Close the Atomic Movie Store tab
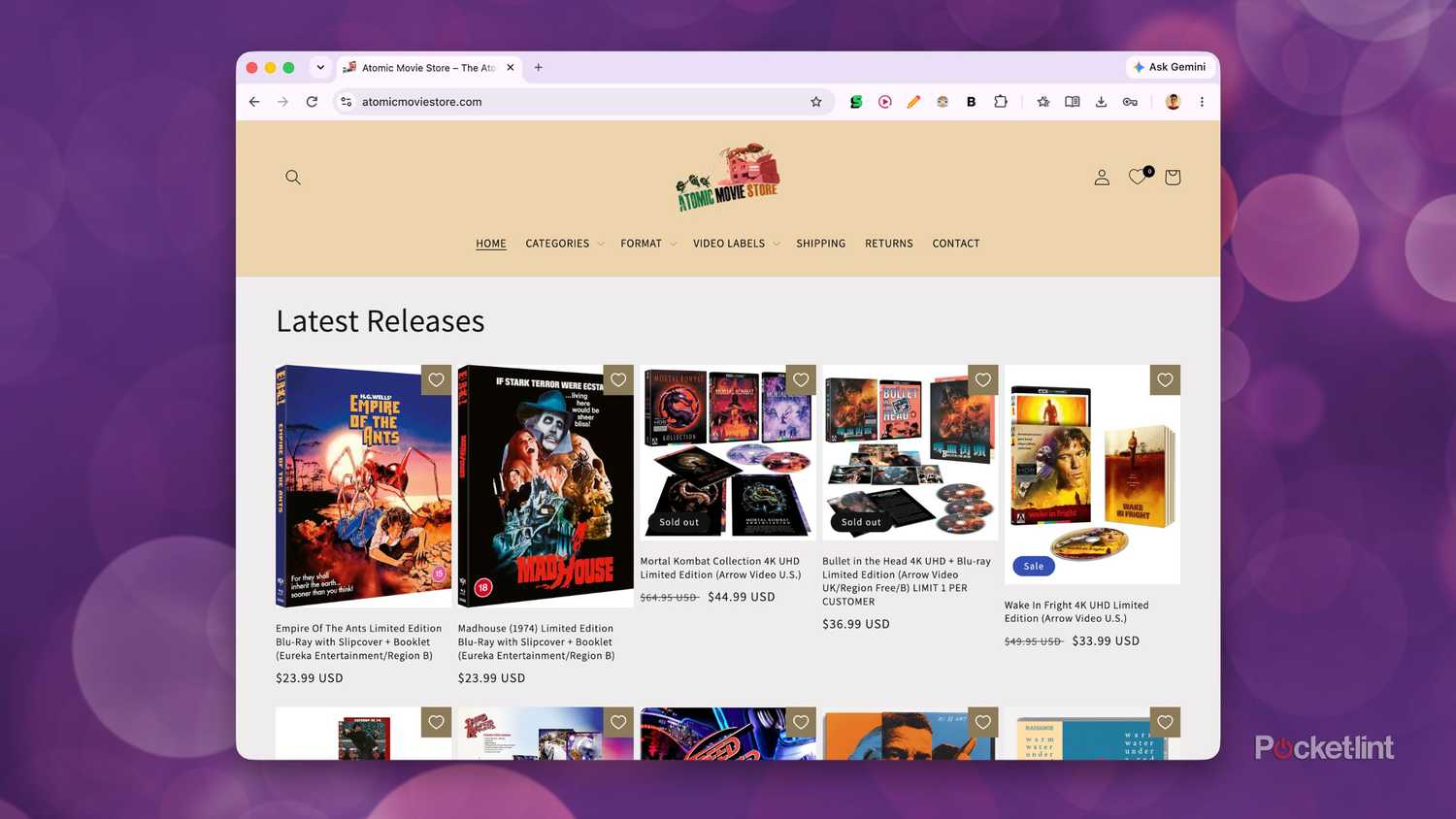The image size is (1456, 819). point(511,68)
